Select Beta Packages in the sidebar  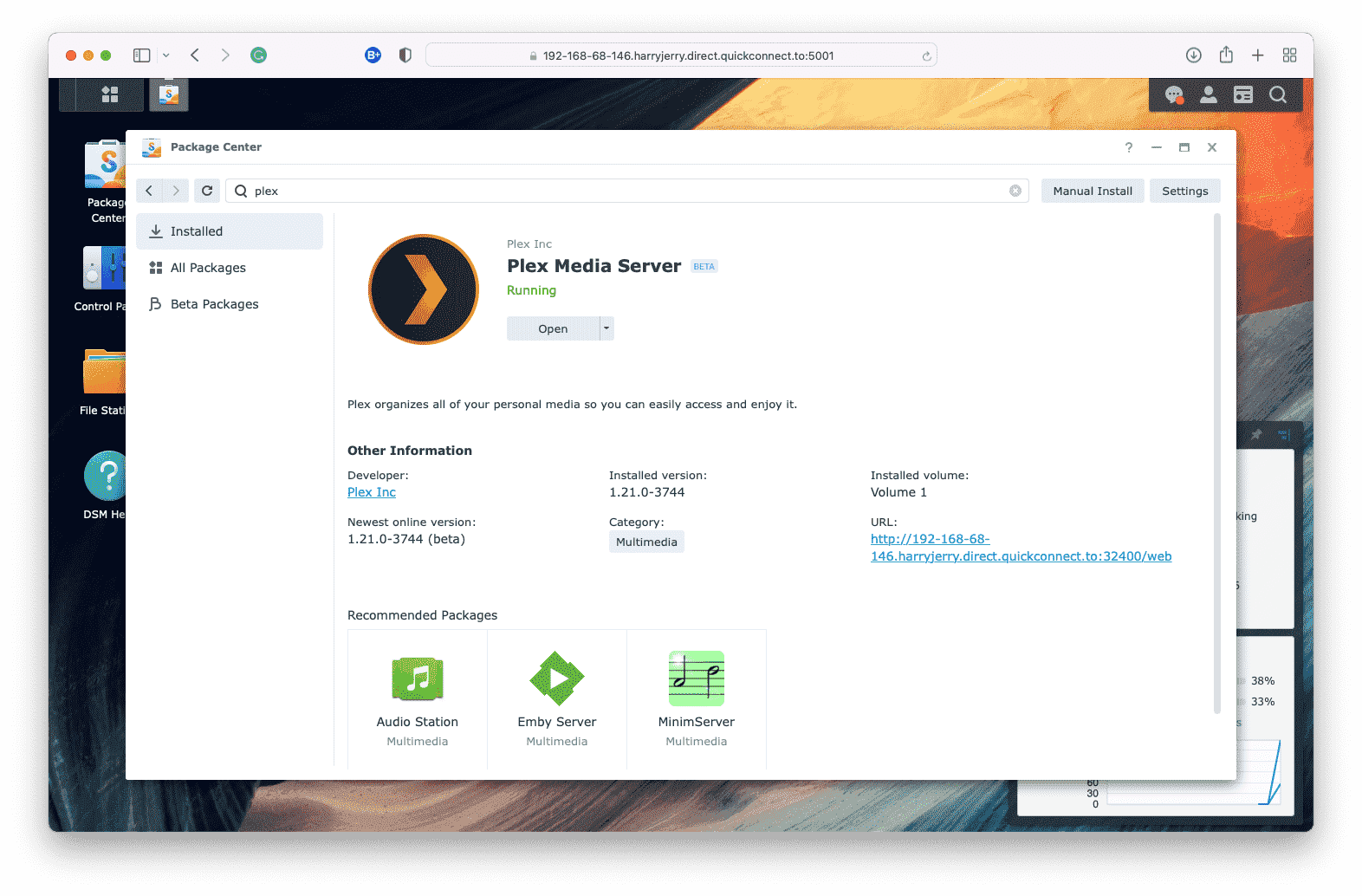(230, 304)
